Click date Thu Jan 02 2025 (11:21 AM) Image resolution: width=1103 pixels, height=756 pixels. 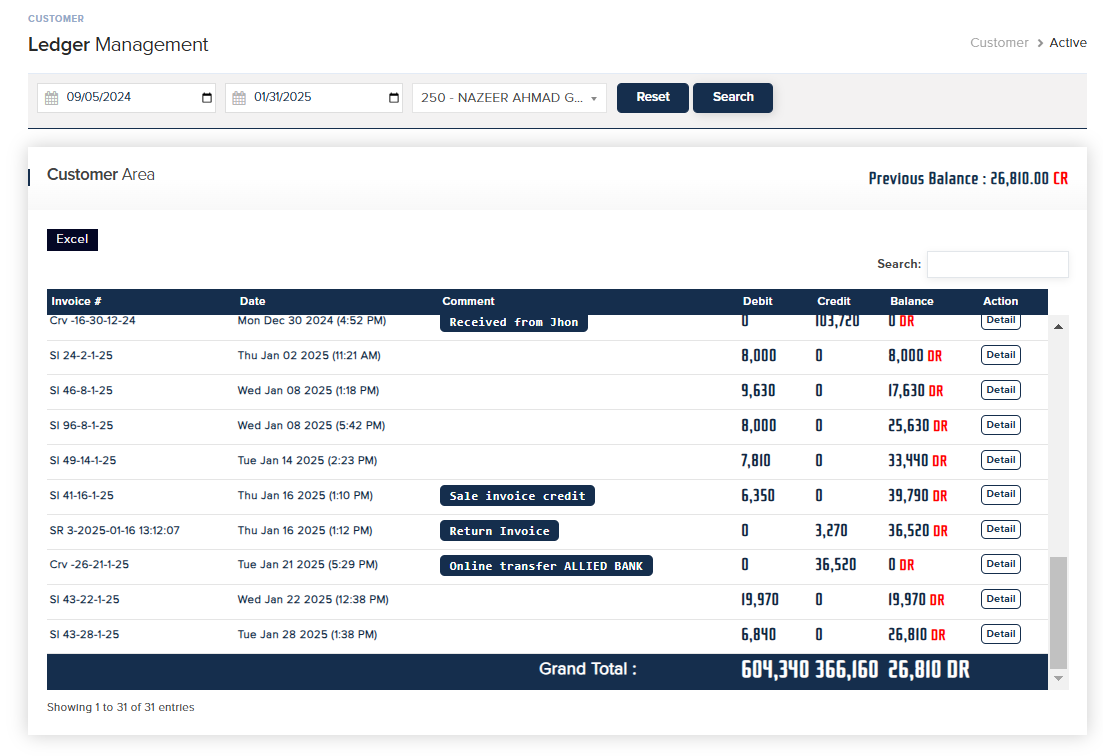pos(309,356)
